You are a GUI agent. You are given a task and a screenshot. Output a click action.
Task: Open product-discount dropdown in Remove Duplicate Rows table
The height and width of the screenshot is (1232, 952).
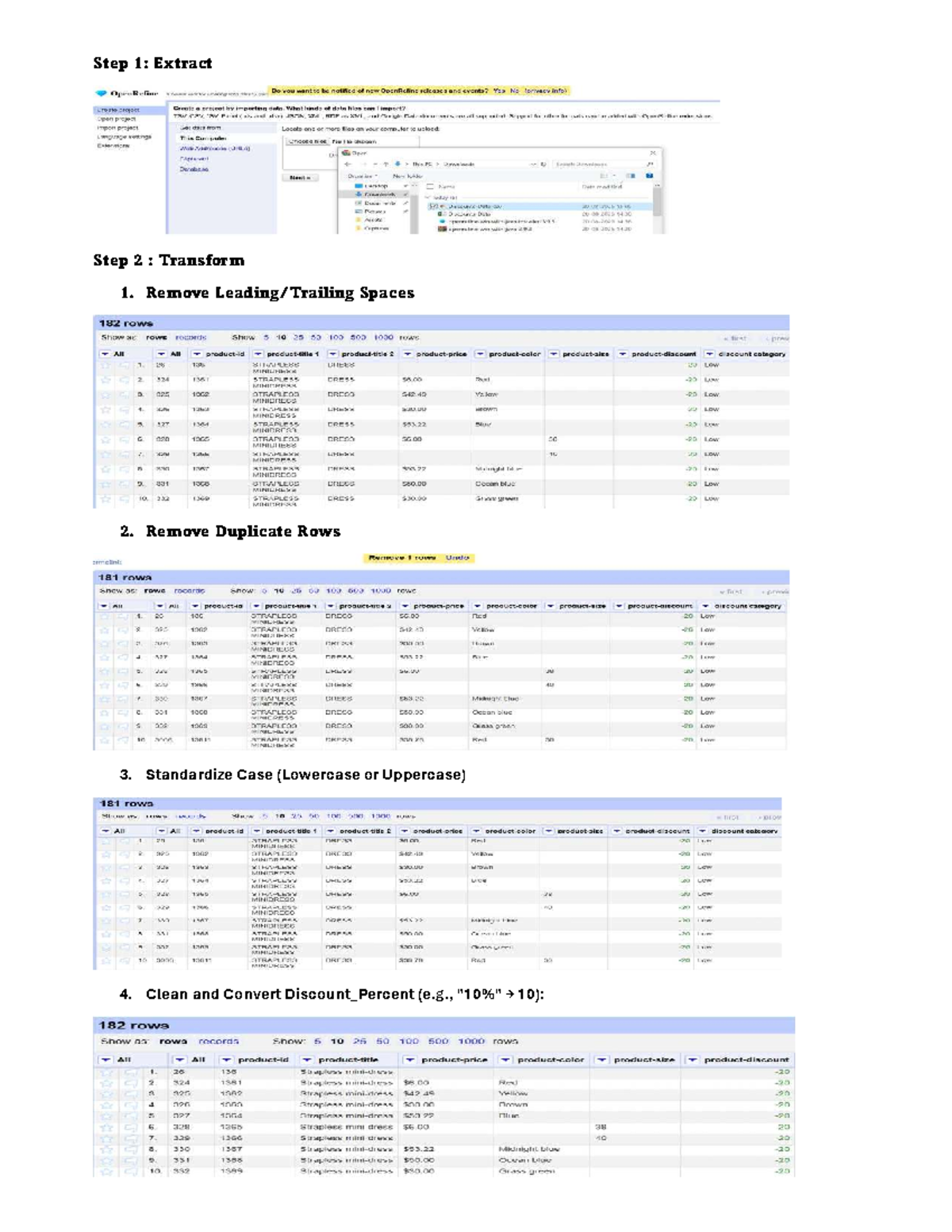point(619,606)
